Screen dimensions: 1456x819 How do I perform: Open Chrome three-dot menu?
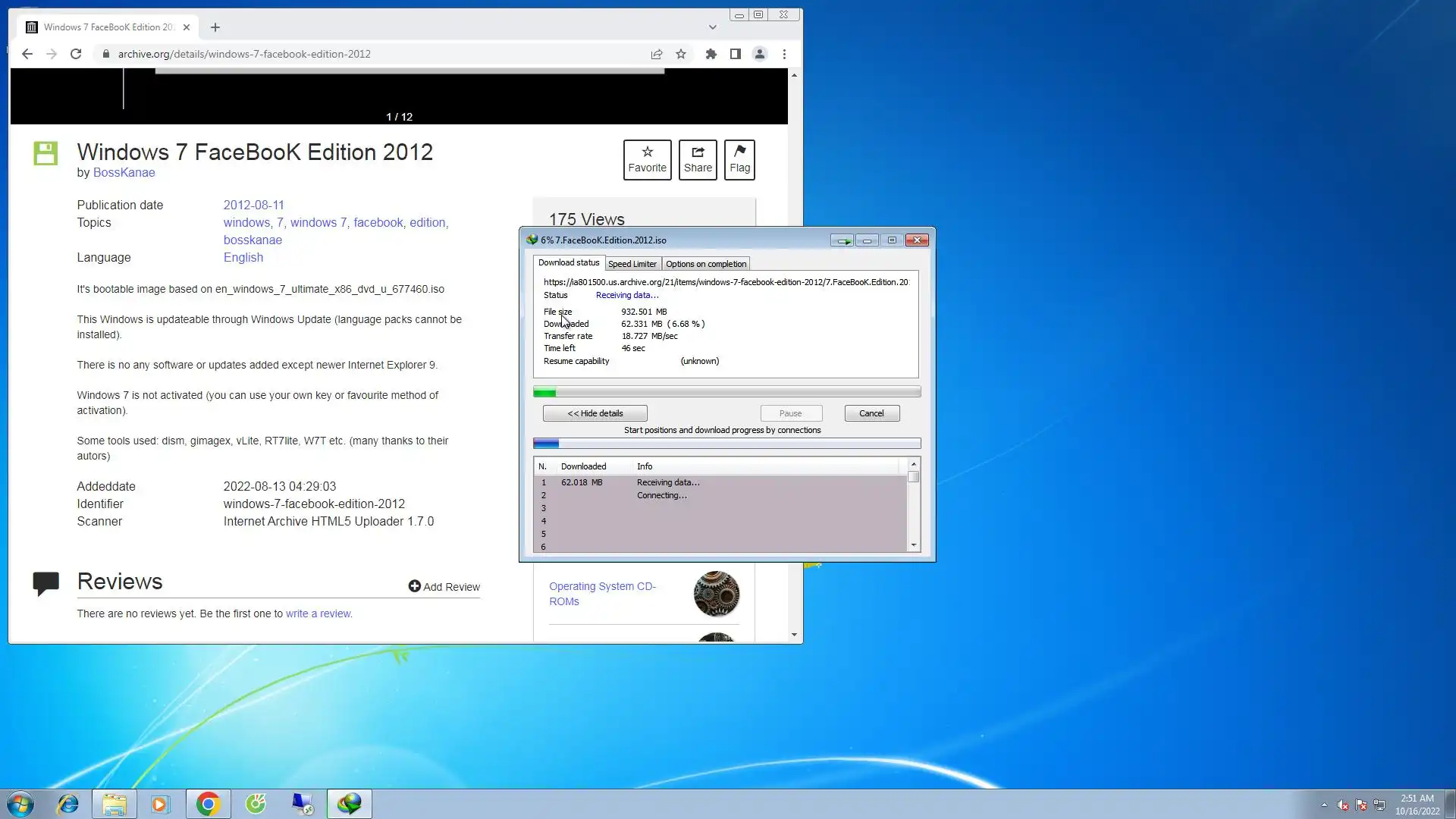click(784, 54)
